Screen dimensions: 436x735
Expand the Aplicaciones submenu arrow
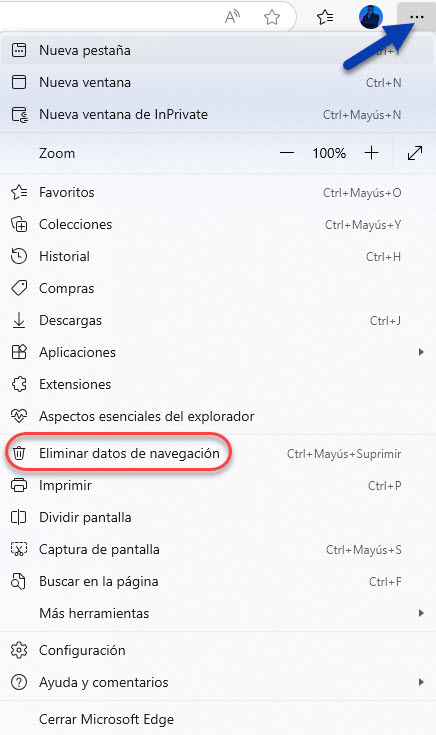coord(421,352)
